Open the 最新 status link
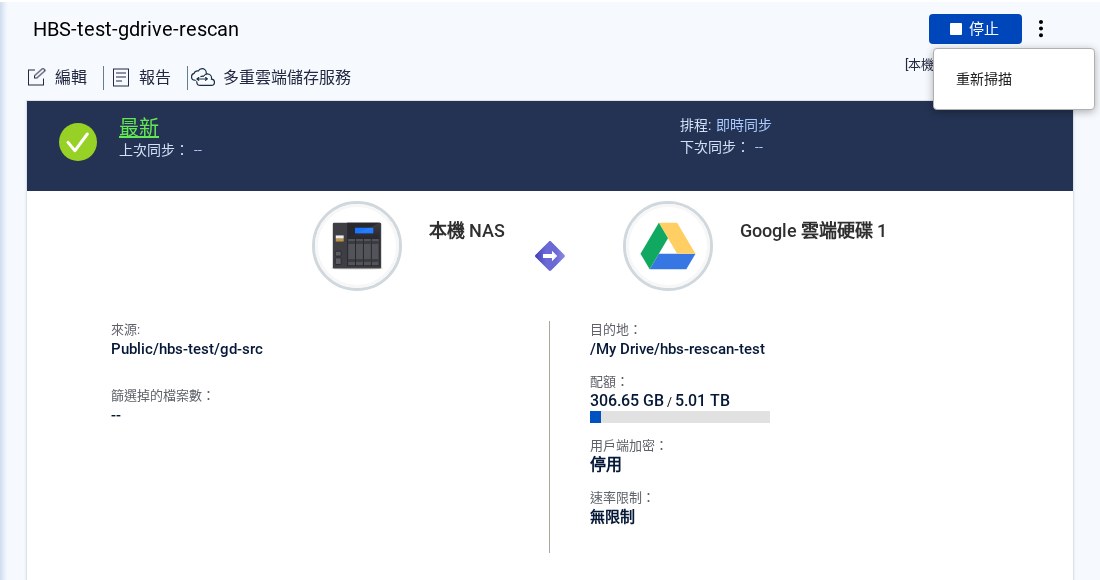The height and width of the screenshot is (580, 1100). point(139,128)
